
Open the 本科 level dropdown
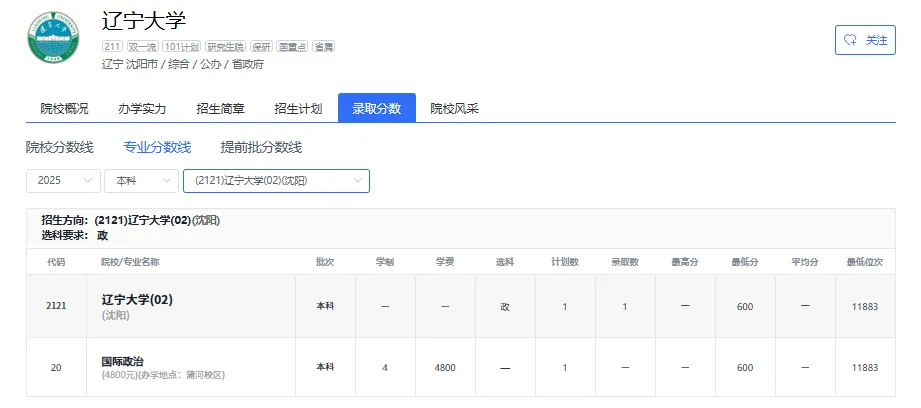(140, 181)
